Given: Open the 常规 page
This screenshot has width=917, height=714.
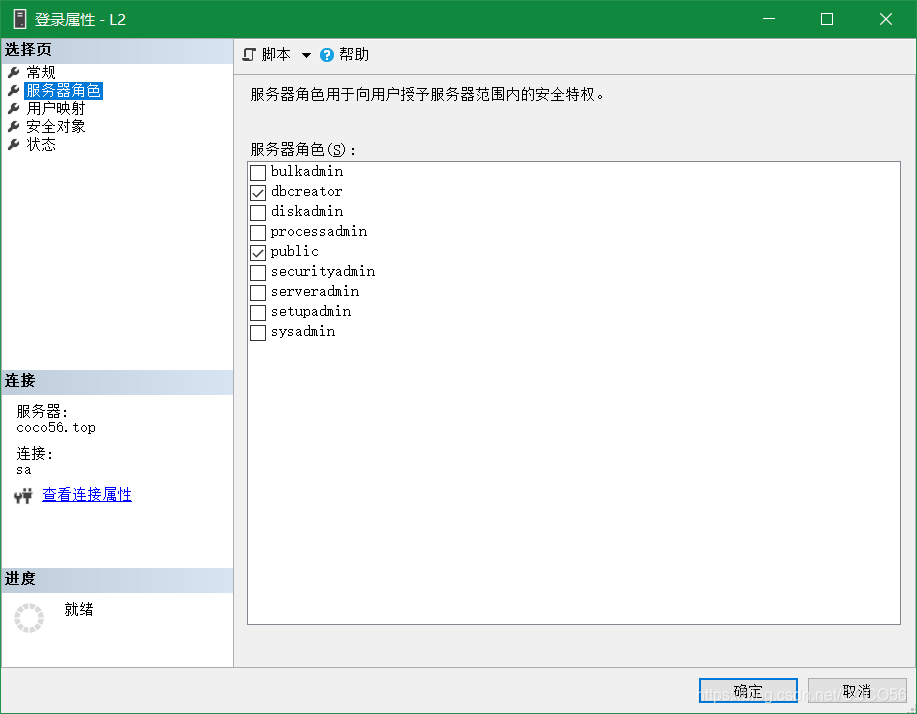Looking at the screenshot, I should point(41,73).
